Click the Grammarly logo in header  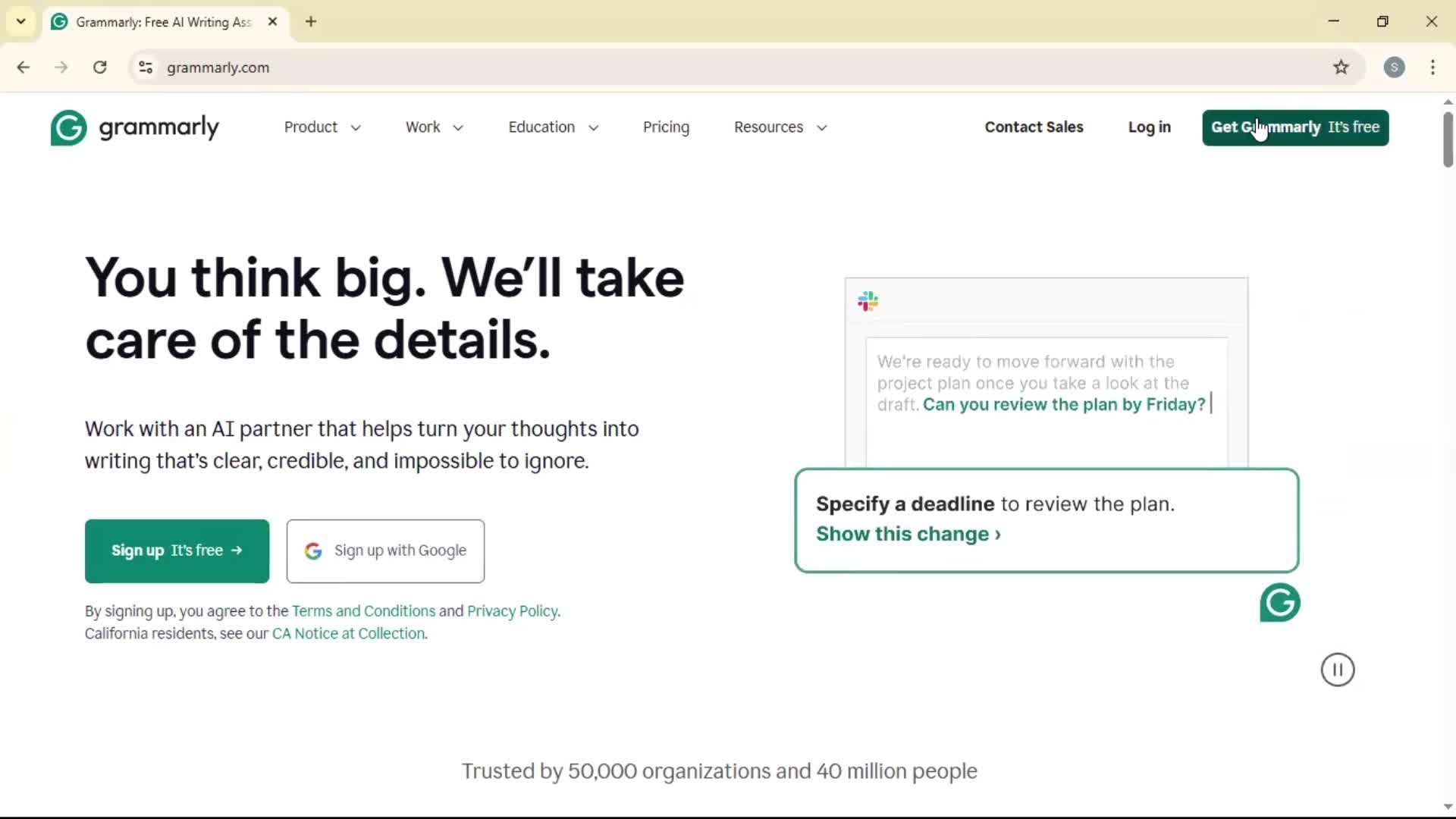135,127
